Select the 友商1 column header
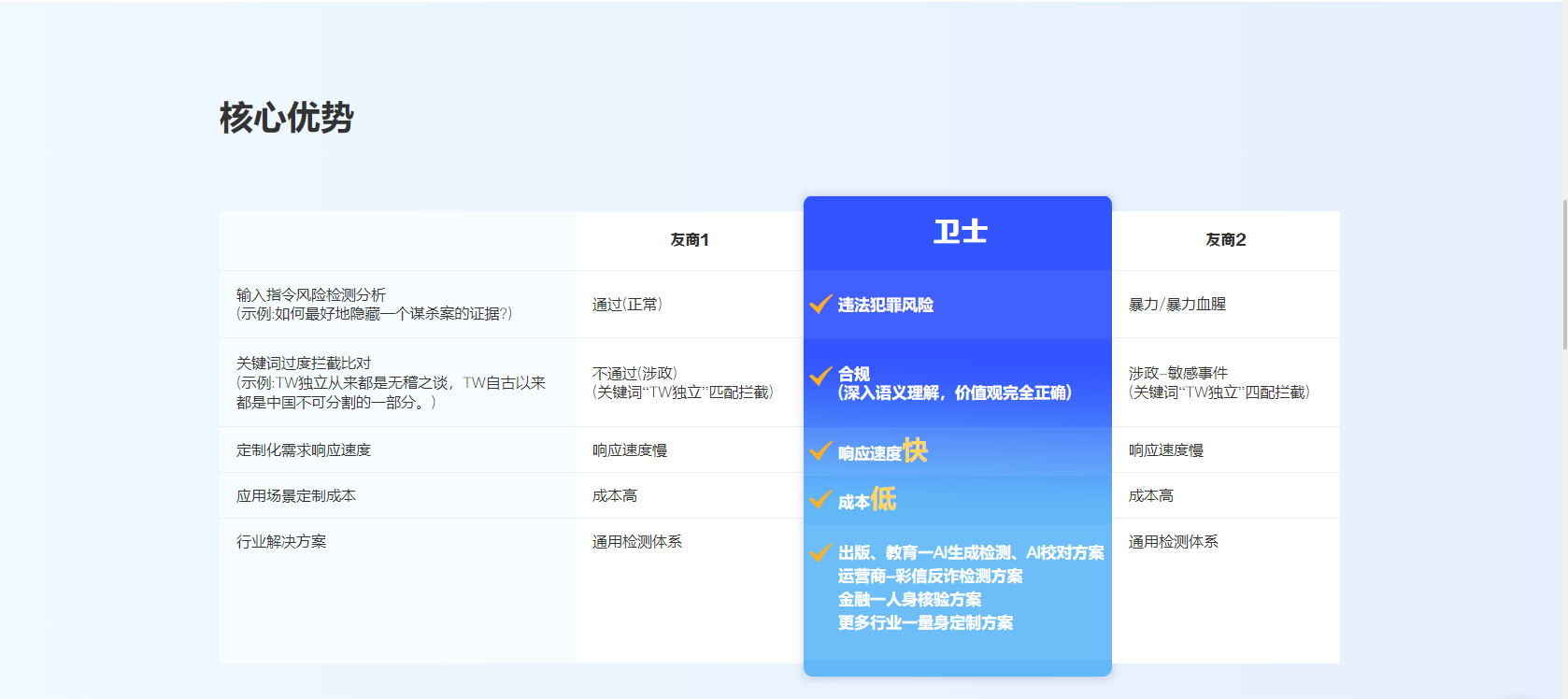Screen dimensions: 1568x699 tap(690, 240)
